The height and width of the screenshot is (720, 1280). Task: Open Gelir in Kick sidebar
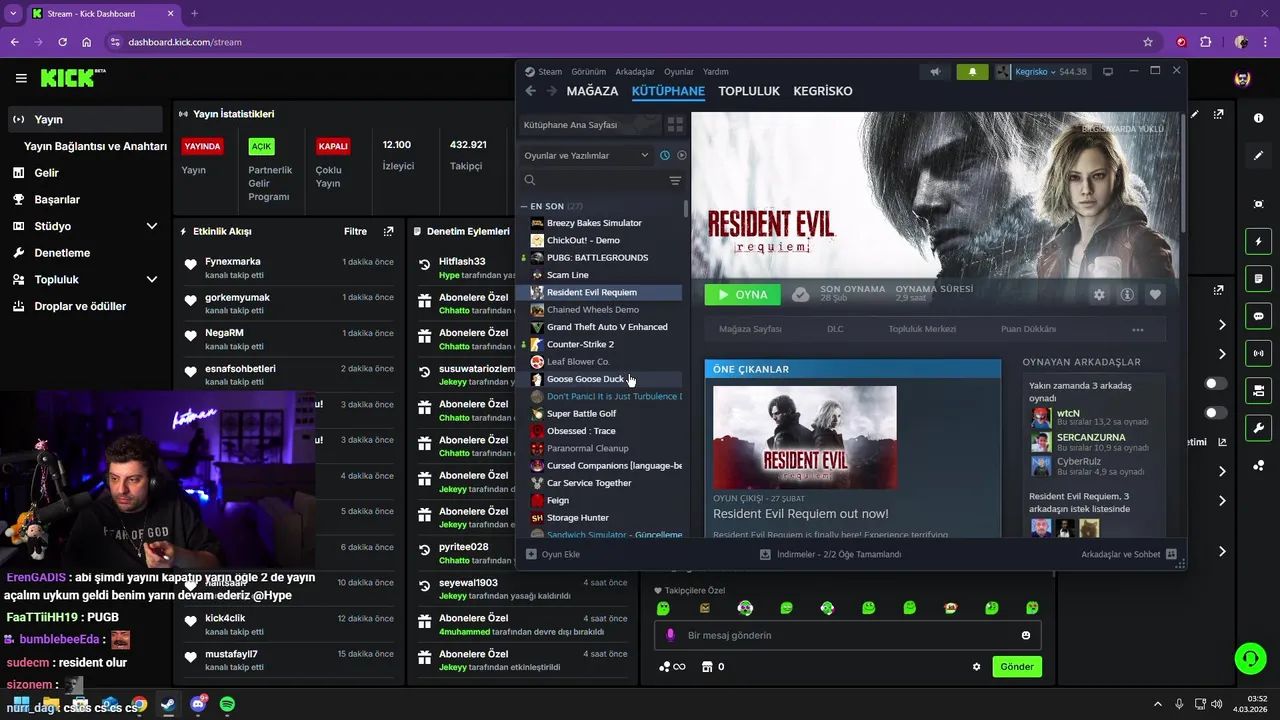point(46,173)
